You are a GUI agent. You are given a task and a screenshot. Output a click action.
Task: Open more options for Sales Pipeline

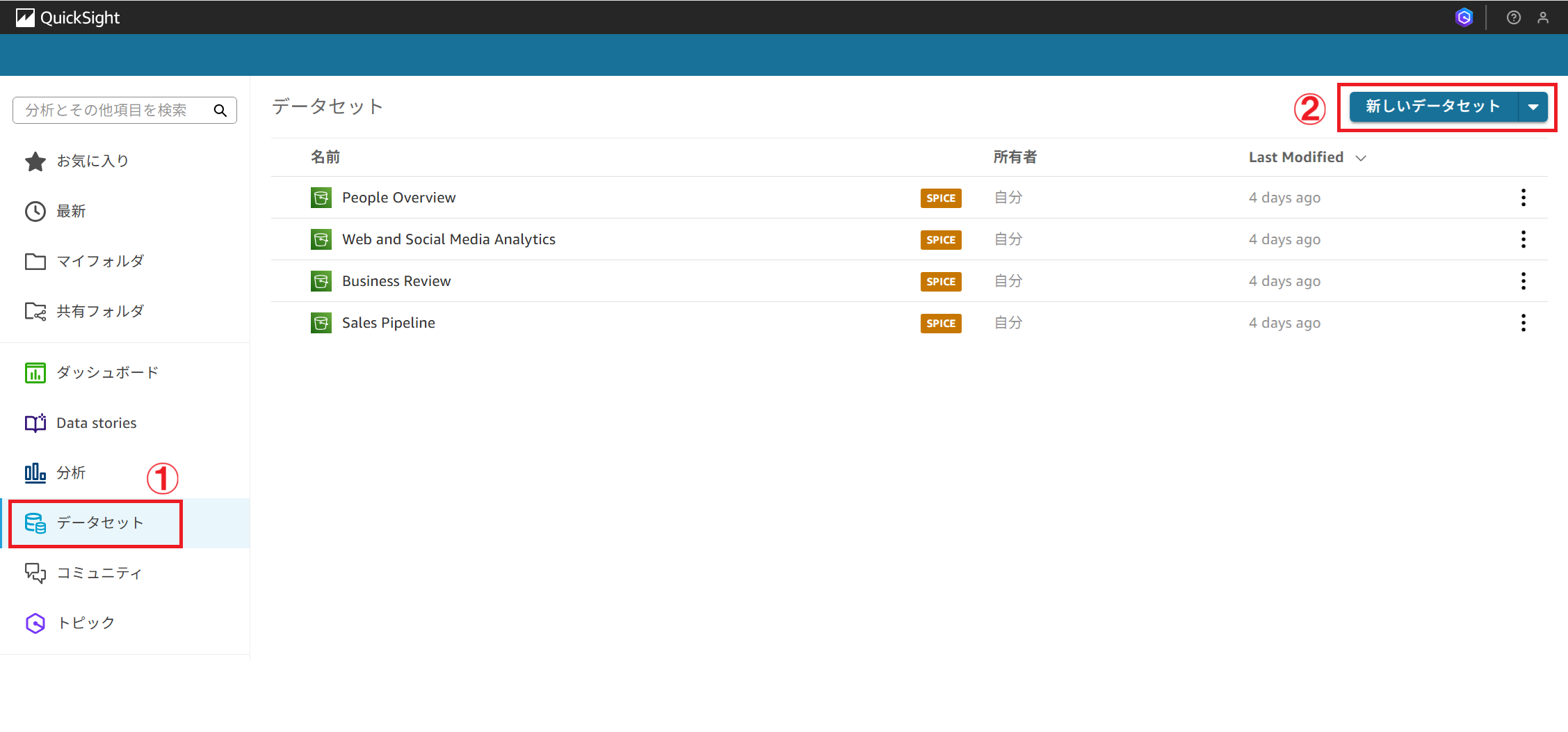(1523, 323)
